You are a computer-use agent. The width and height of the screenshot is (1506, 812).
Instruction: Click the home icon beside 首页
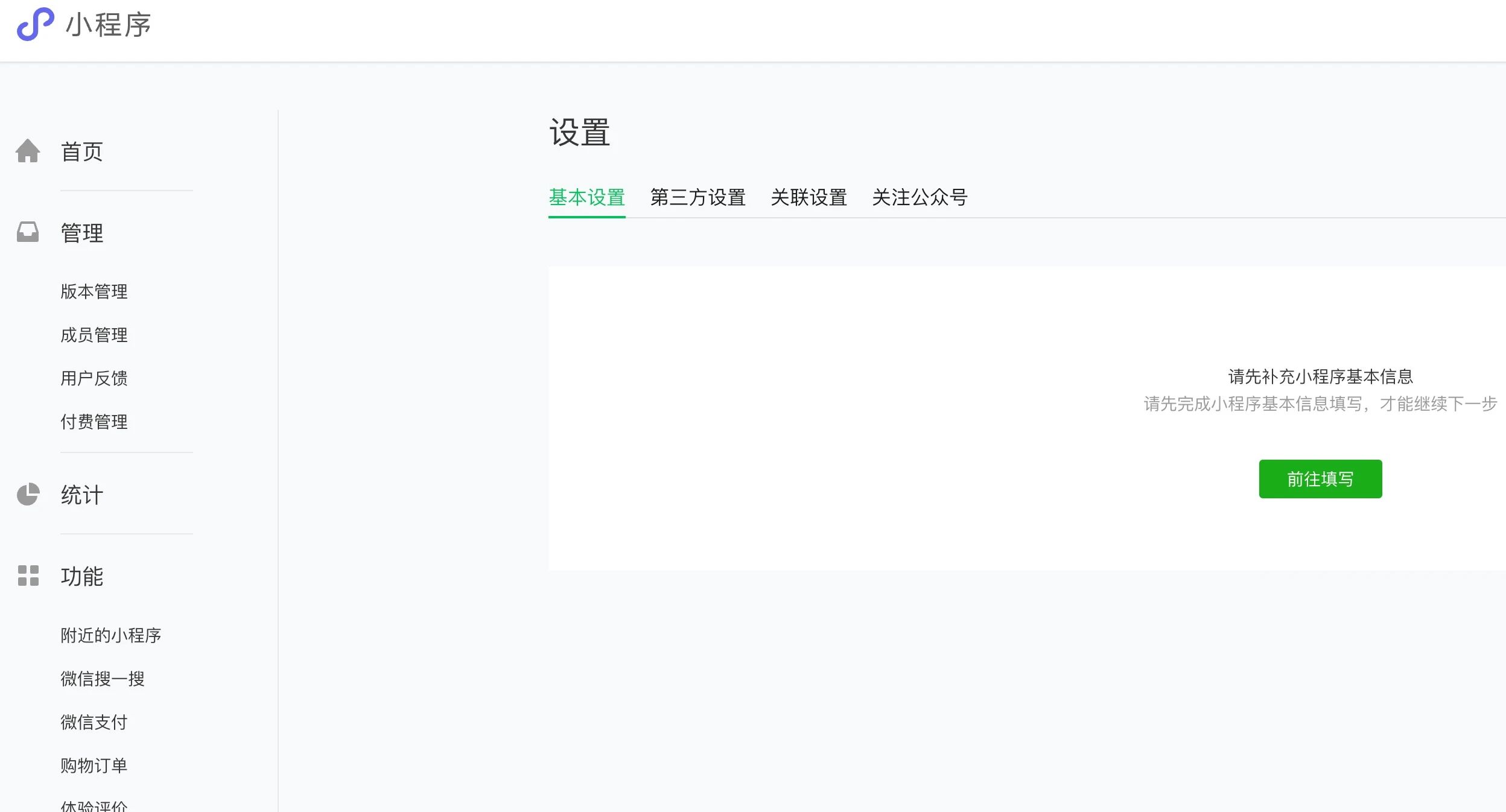(x=28, y=151)
